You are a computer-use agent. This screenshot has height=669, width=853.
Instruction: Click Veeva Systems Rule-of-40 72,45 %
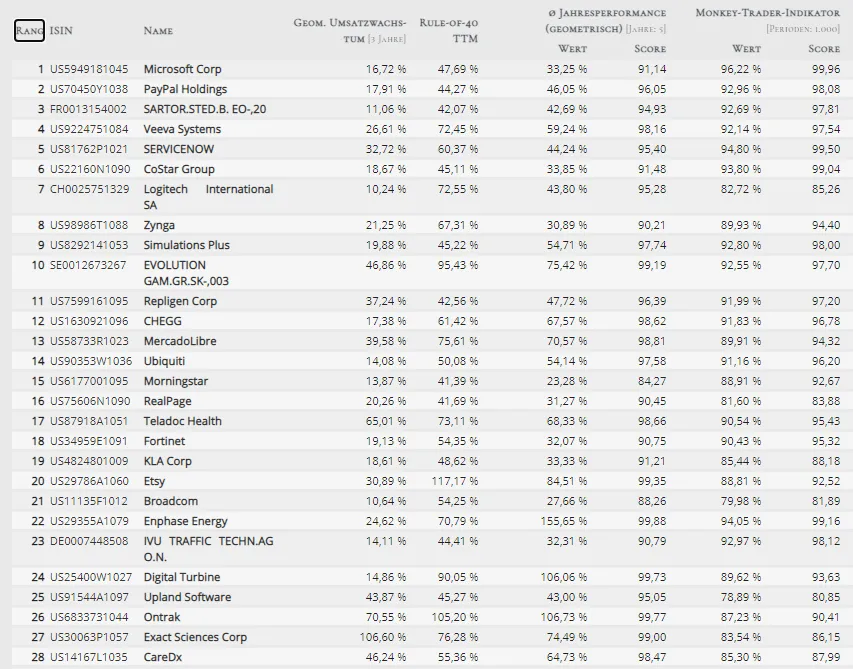458,129
